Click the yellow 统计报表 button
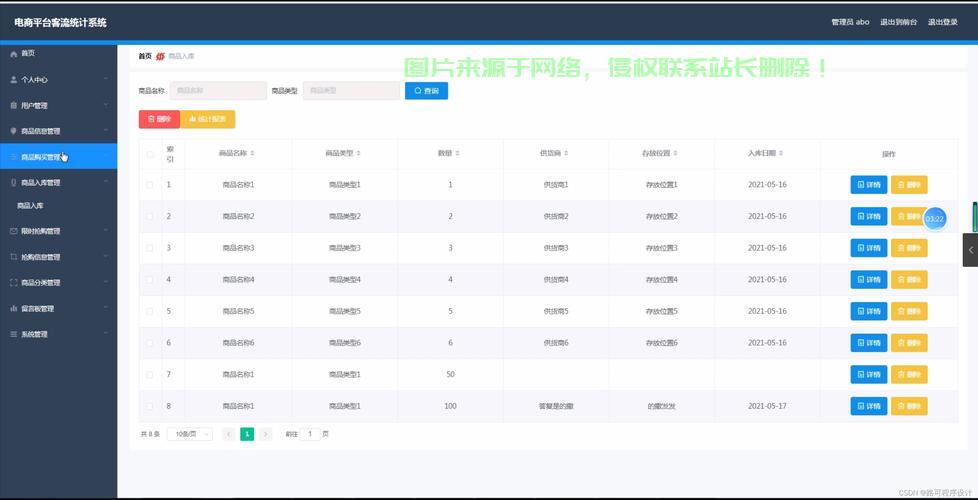The width and height of the screenshot is (978, 500). (208, 119)
